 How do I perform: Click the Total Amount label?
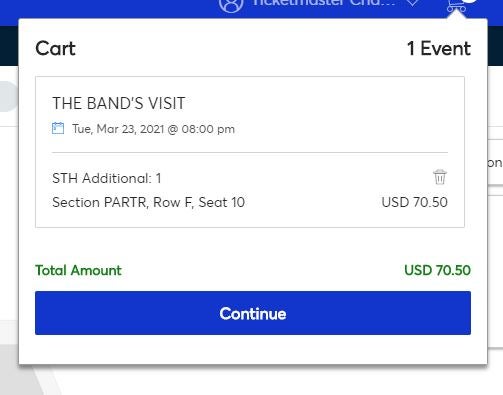78,270
